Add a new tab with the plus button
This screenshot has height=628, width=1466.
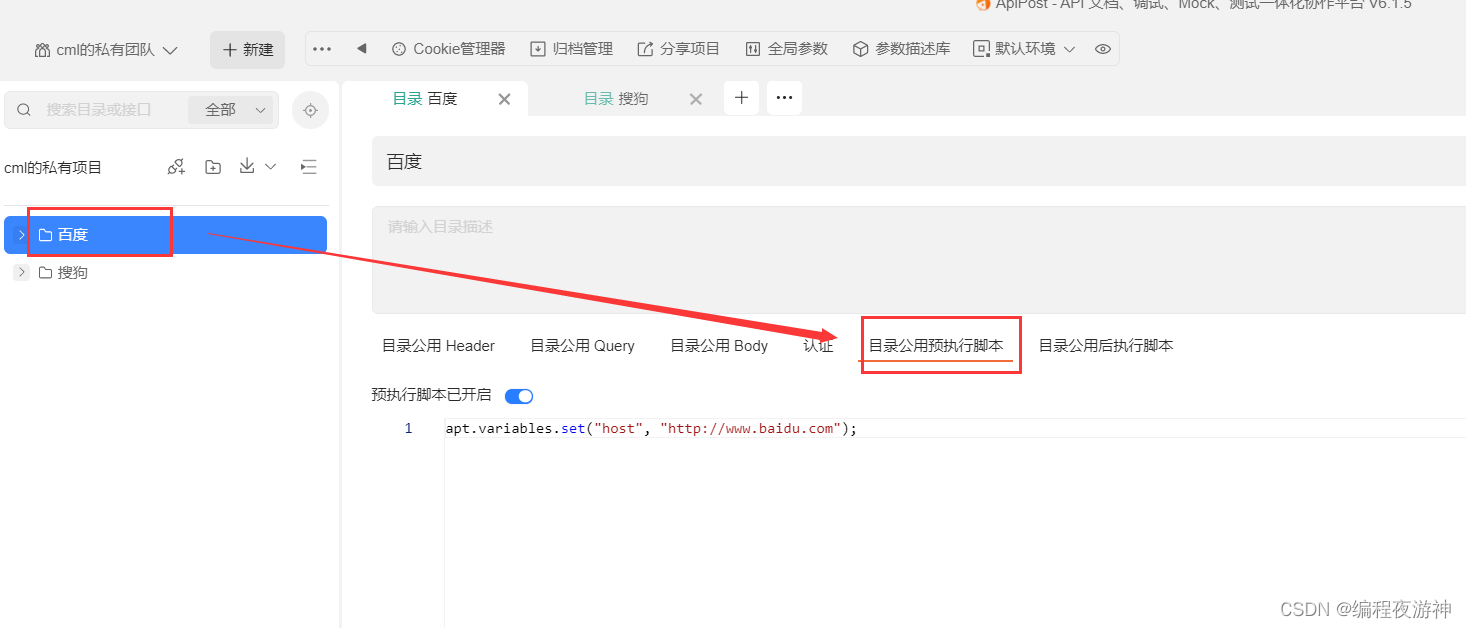[741, 97]
